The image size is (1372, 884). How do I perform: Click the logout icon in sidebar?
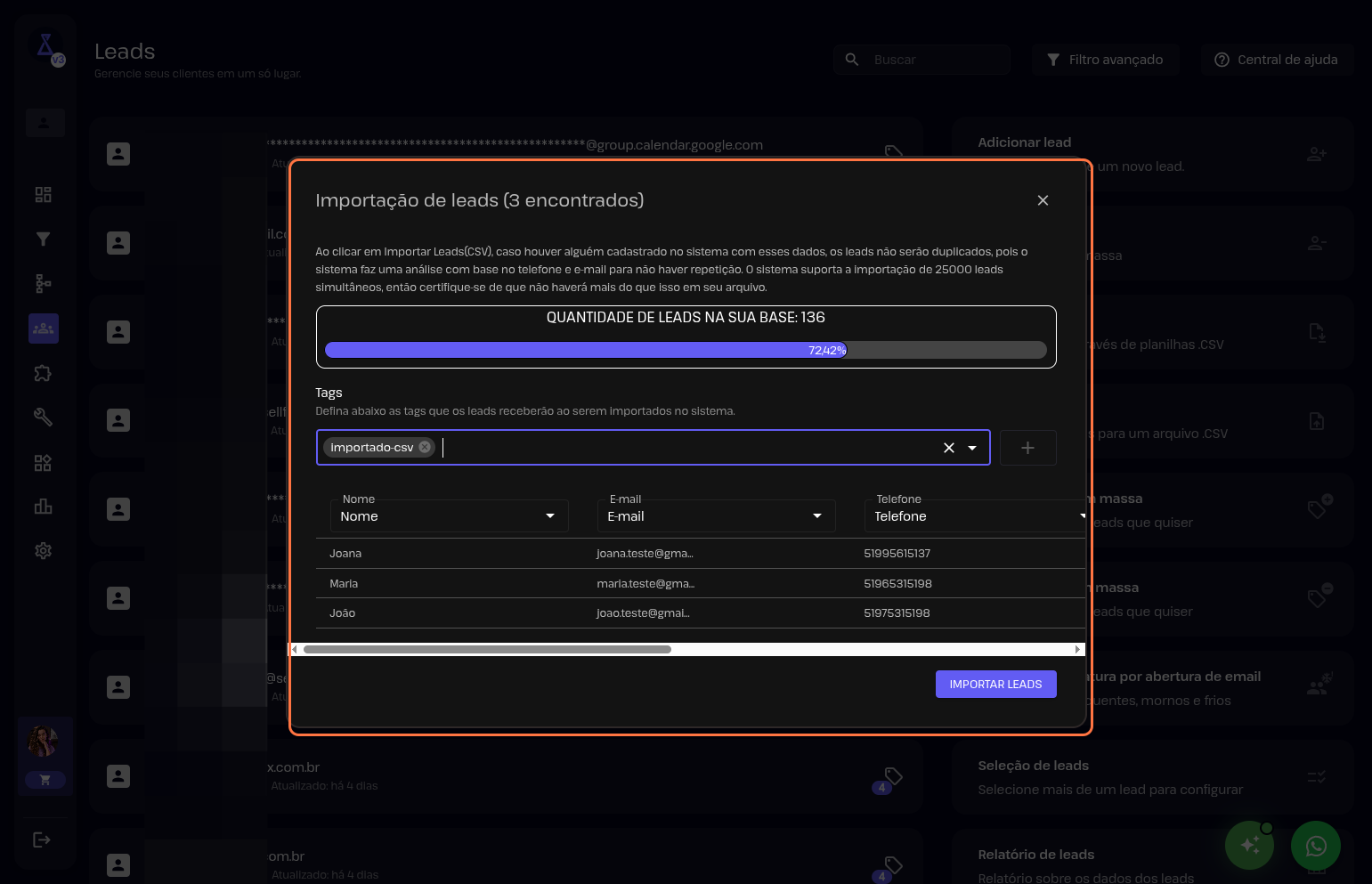[x=42, y=839]
